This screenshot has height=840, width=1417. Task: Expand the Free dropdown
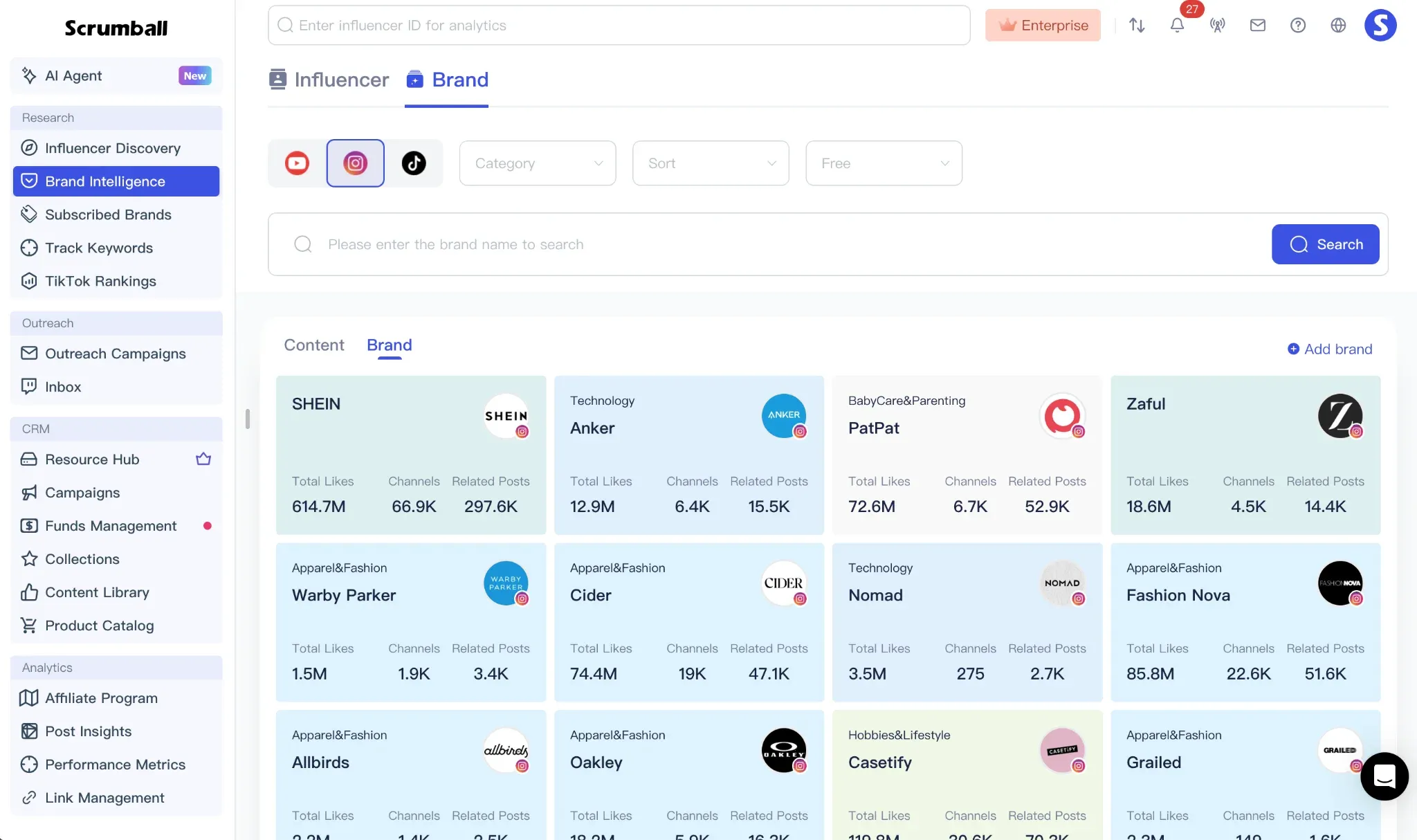[884, 163]
